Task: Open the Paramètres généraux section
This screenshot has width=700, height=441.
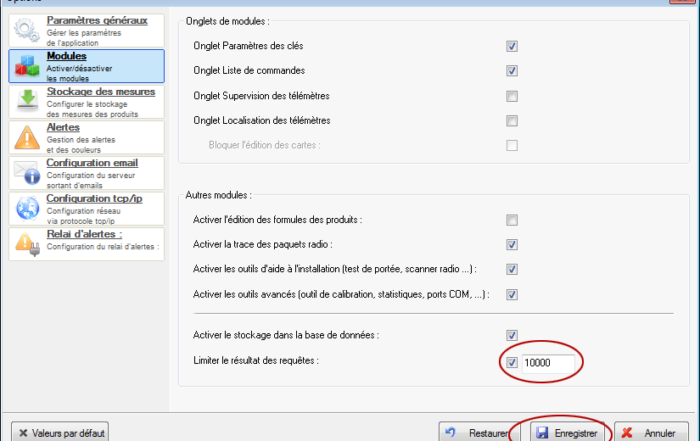Action: [x=97, y=21]
